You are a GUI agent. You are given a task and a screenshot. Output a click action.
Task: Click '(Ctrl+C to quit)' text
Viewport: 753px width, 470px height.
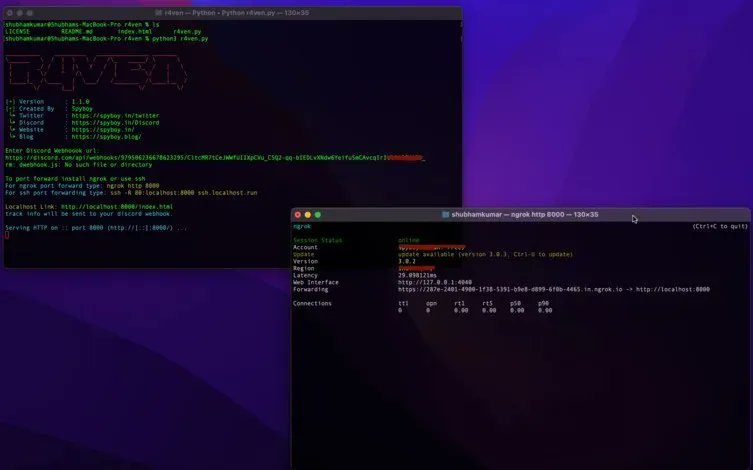[719, 227]
